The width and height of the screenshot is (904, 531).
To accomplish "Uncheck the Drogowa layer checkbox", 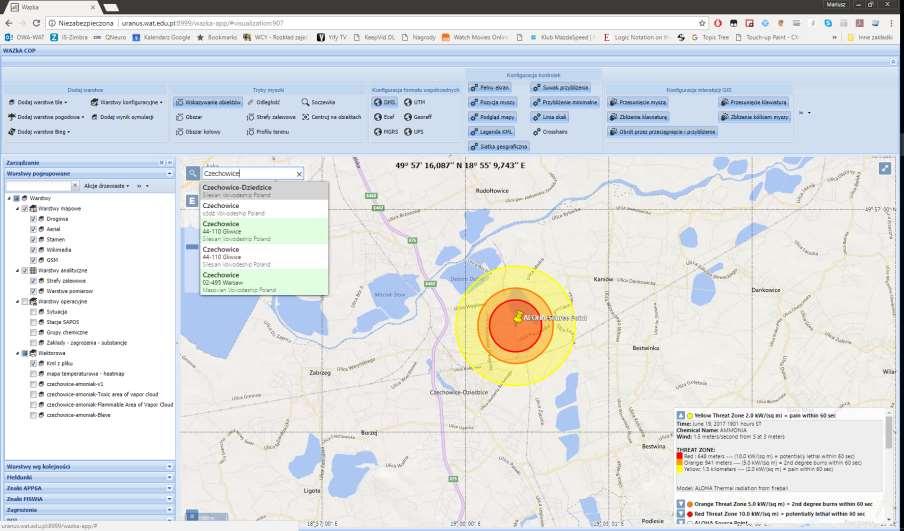I will click(x=33, y=219).
